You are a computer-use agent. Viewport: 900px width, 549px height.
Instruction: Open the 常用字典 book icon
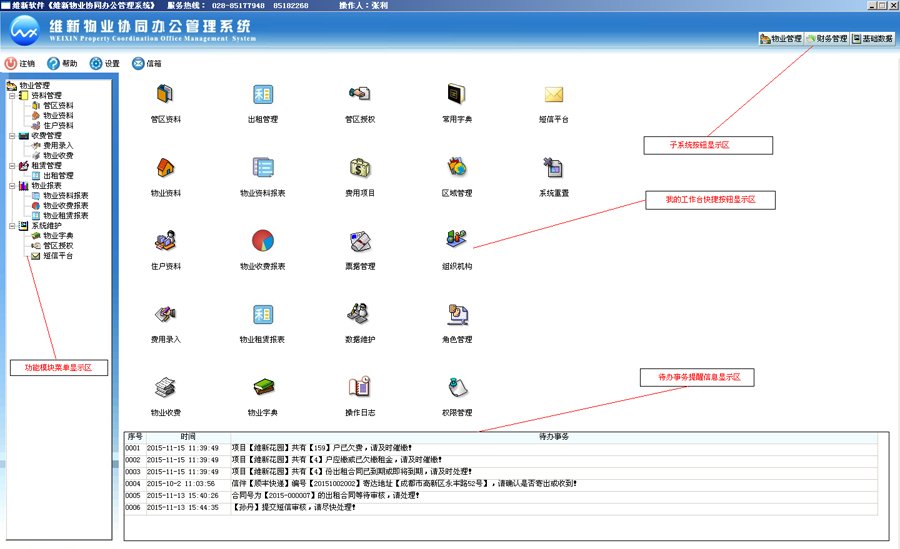click(457, 95)
